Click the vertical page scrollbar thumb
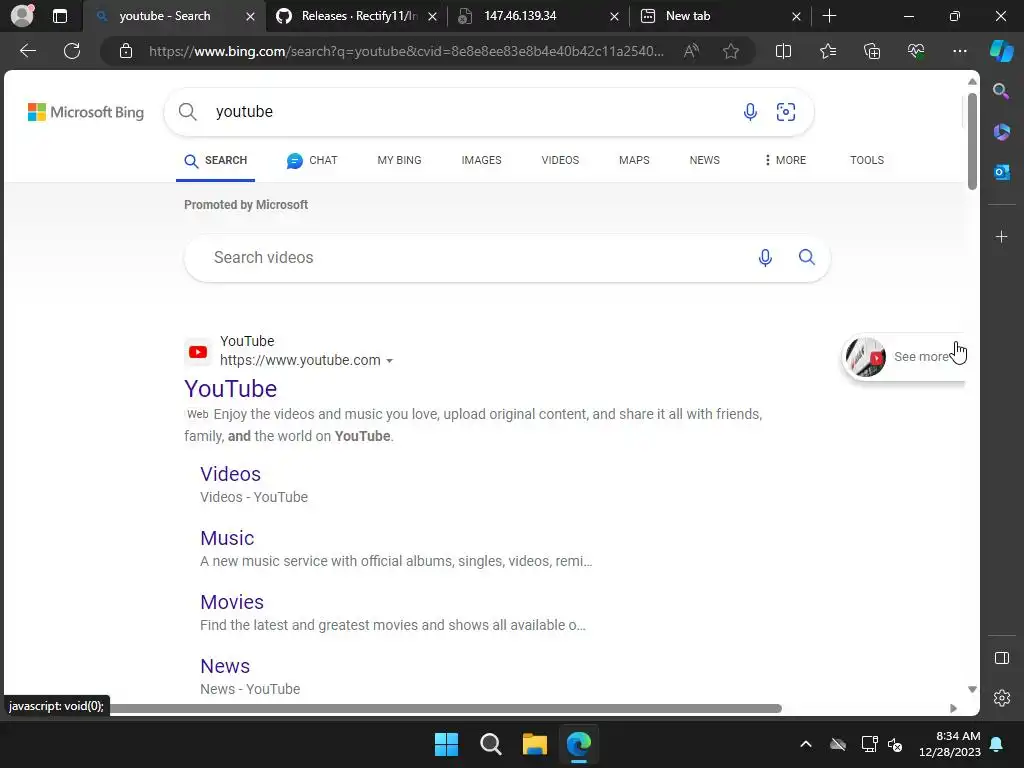The width and height of the screenshot is (1024, 768). [x=972, y=141]
